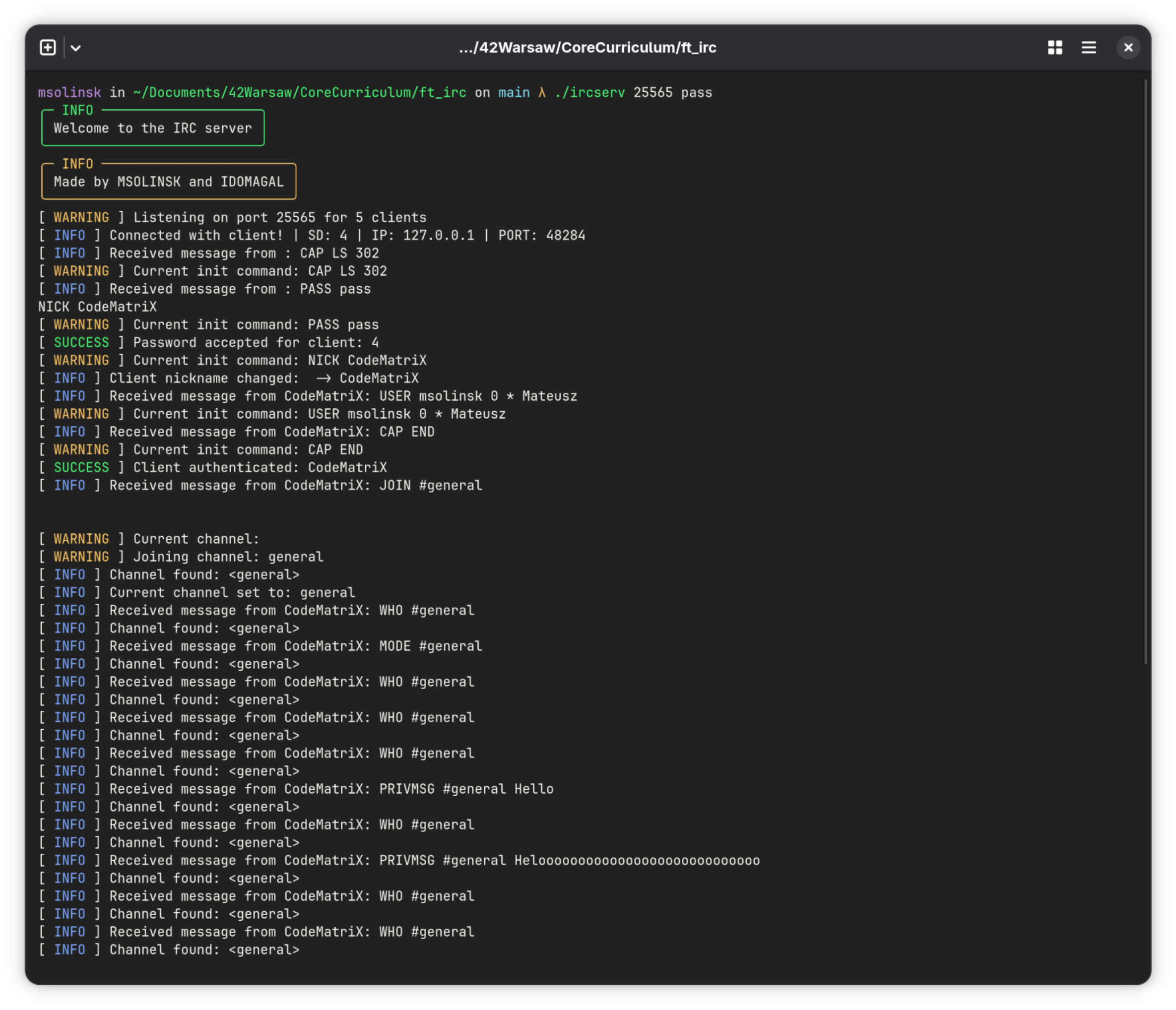
Task: Open a new terminal tab
Action: 48,48
